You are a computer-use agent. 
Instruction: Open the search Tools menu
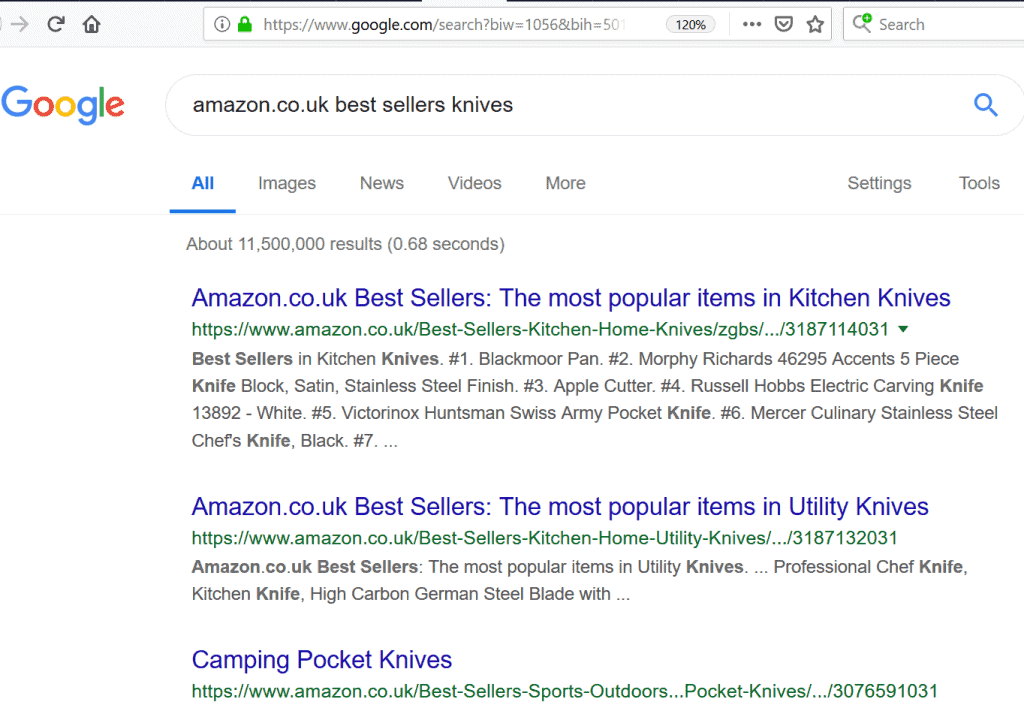pyautogui.click(x=979, y=183)
